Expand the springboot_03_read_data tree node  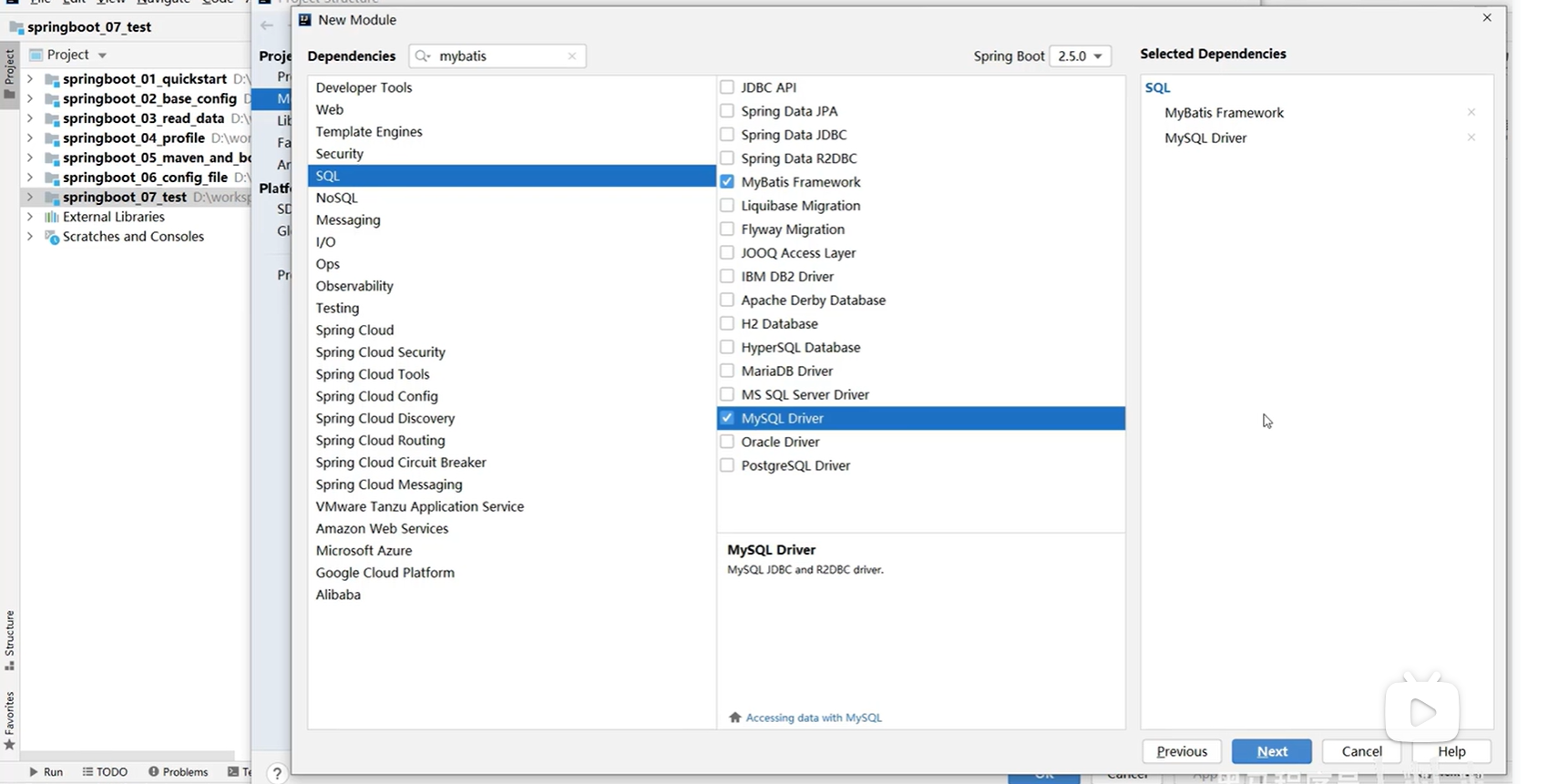tap(30, 118)
